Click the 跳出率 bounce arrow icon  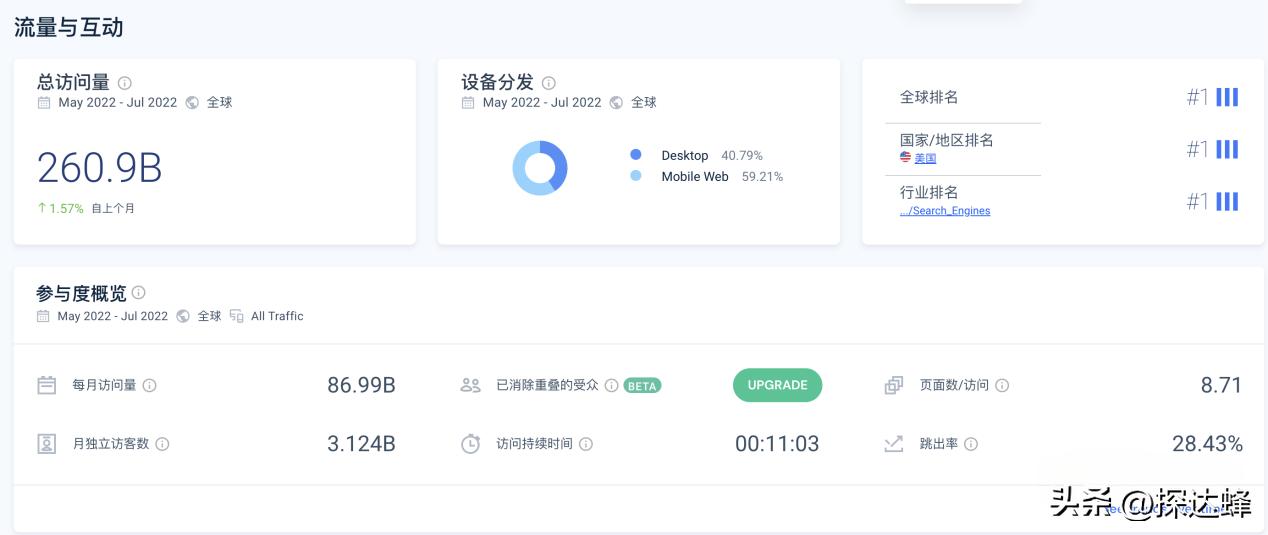[x=894, y=444]
